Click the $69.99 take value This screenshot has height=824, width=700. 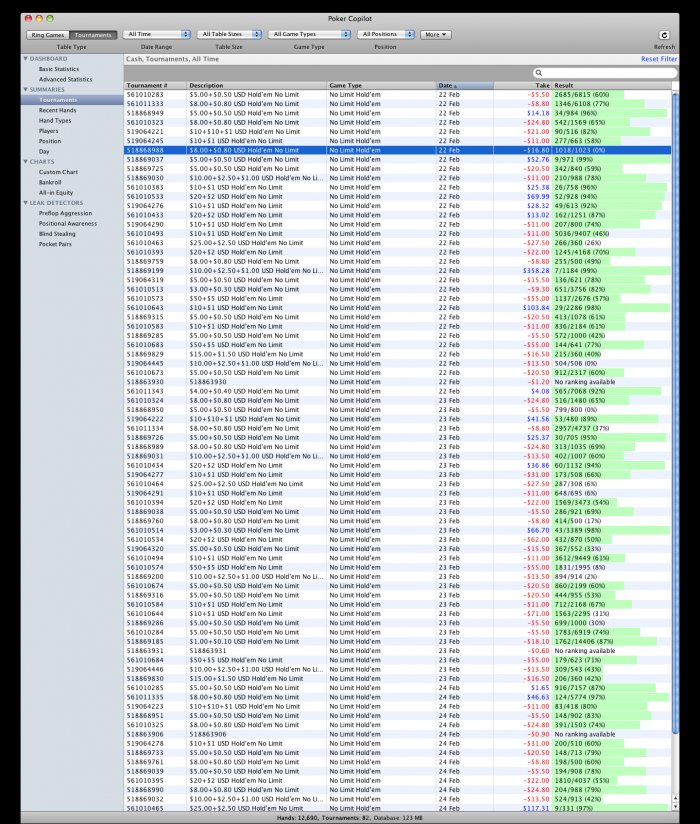tap(538, 197)
